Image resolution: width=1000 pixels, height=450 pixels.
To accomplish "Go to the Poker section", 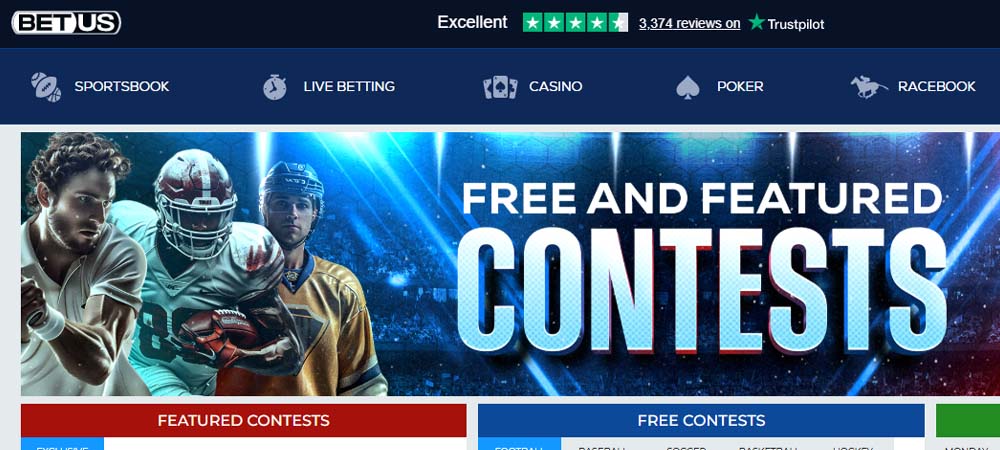I will point(740,87).
